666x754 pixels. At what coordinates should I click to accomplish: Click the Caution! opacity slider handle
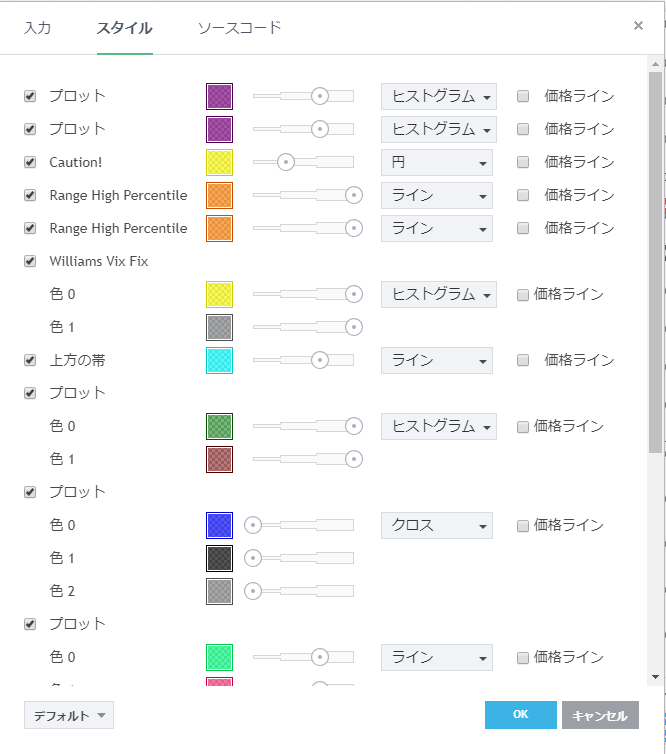pyautogui.click(x=286, y=162)
